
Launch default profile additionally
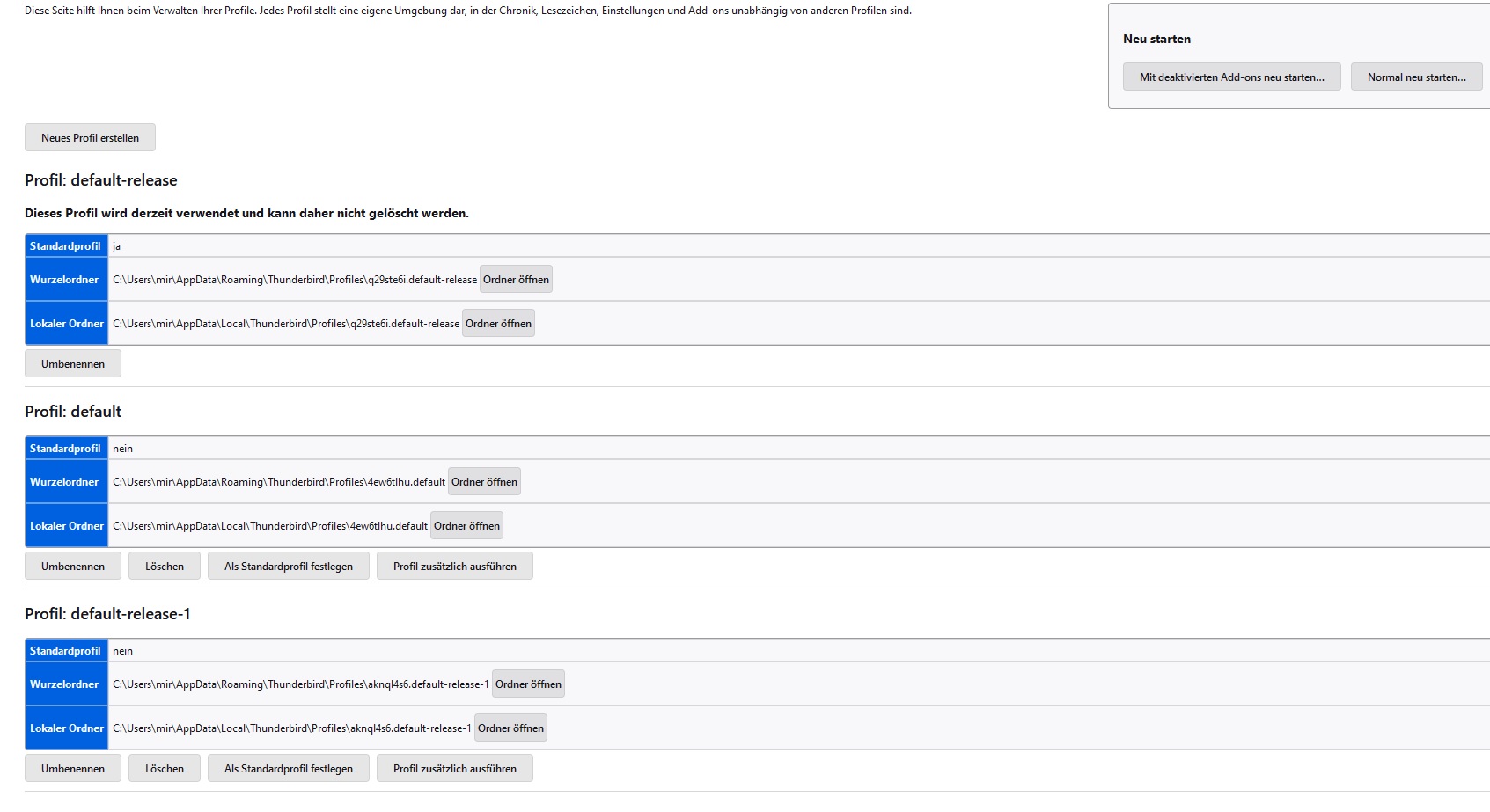tap(454, 566)
